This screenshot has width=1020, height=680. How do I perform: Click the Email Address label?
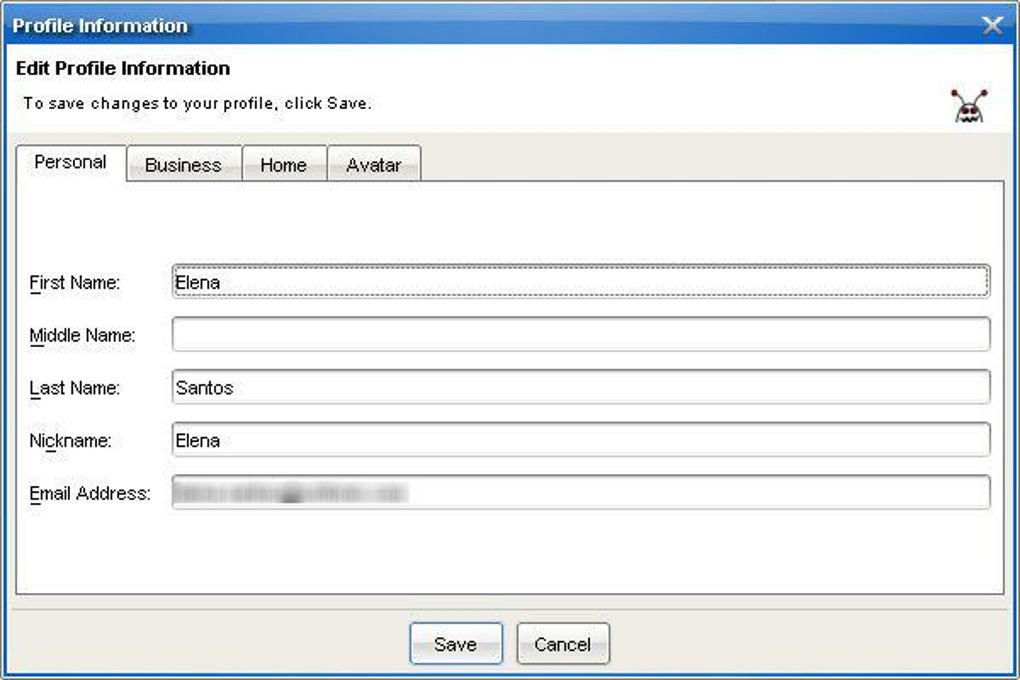[90, 494]
